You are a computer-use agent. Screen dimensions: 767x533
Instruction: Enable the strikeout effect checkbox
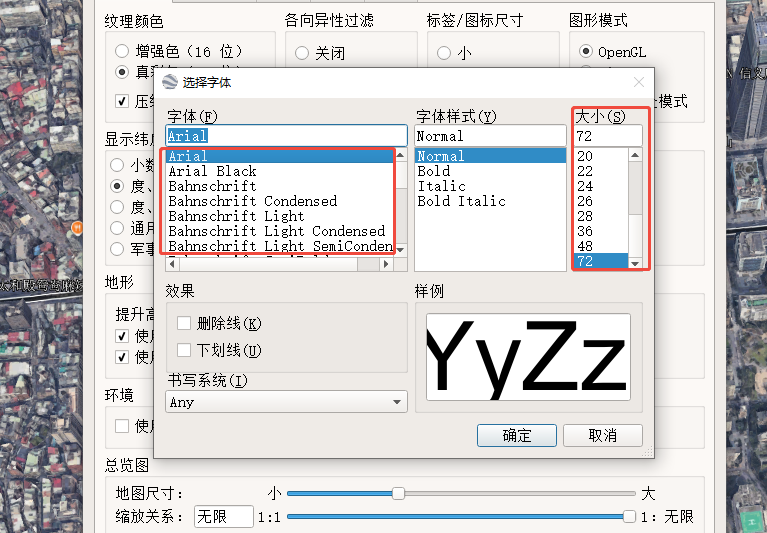pos(184,323)
